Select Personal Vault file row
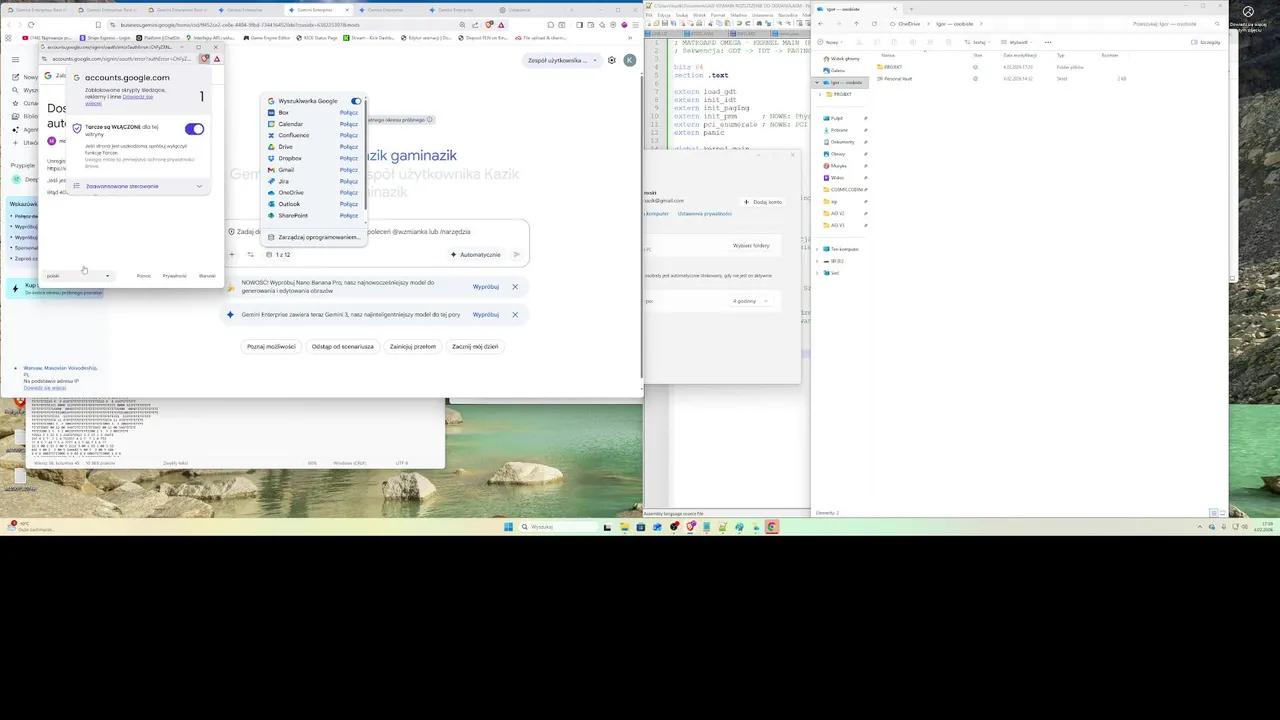This screenshot has width=1280, height=720. click(x=1000, y=78)
